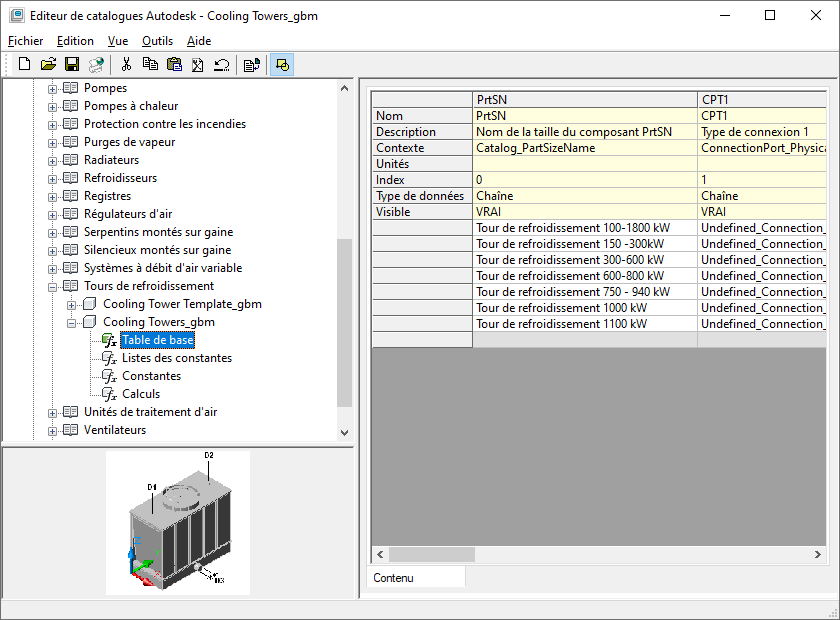Click the New catalog file icon
Screen dimensions: 840x620
(x=24, y=64)
